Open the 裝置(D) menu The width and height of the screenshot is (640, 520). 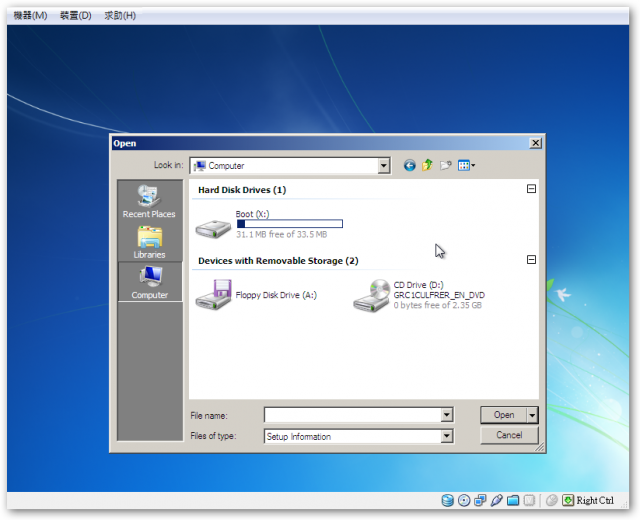tap(76, 16)
